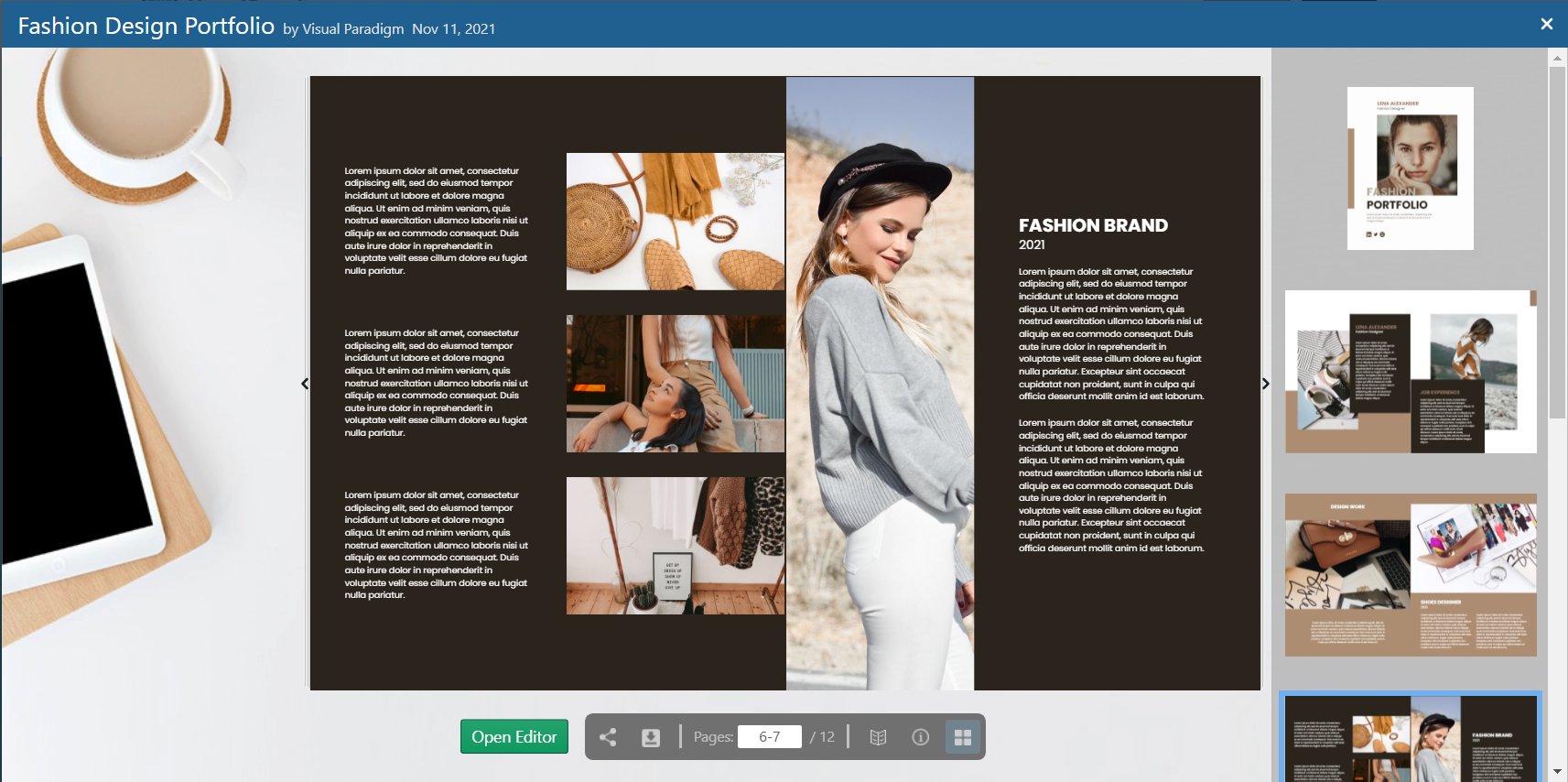Focus the Pages number input field
This screenshot has height=782, width=1568.
770,737
